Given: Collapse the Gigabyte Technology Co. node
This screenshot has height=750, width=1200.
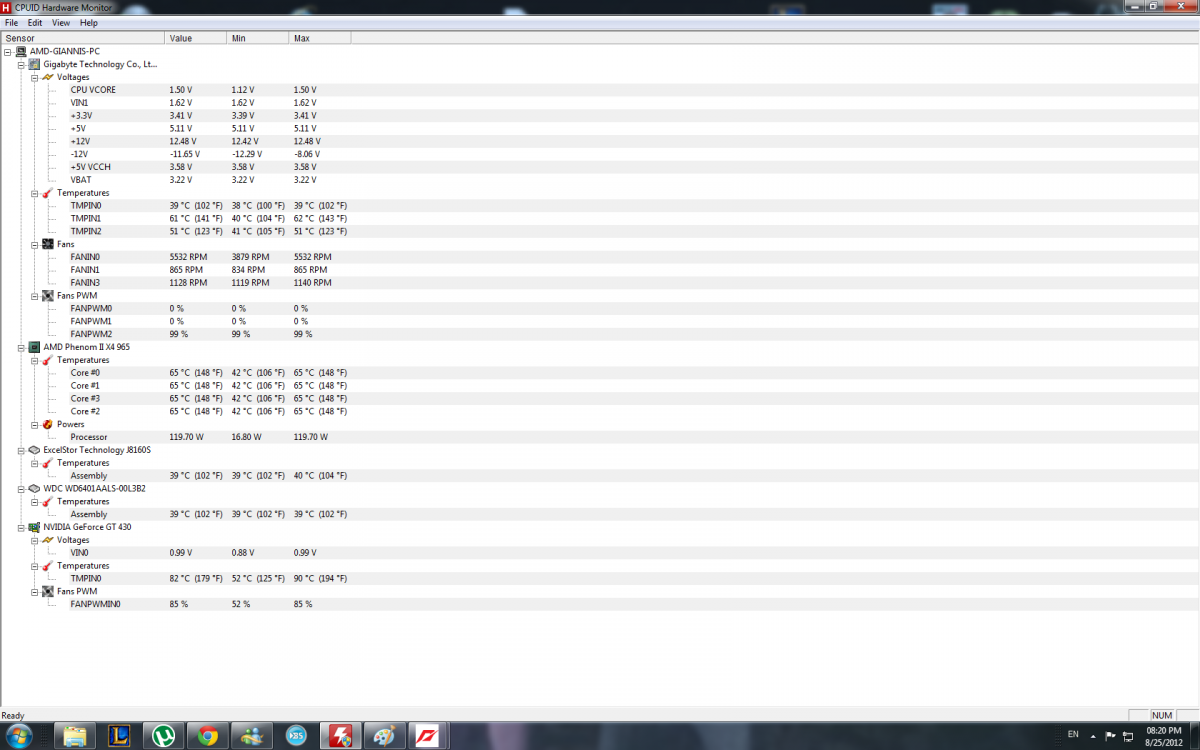Looking at the screenshot, I should (x=21, y=64).
